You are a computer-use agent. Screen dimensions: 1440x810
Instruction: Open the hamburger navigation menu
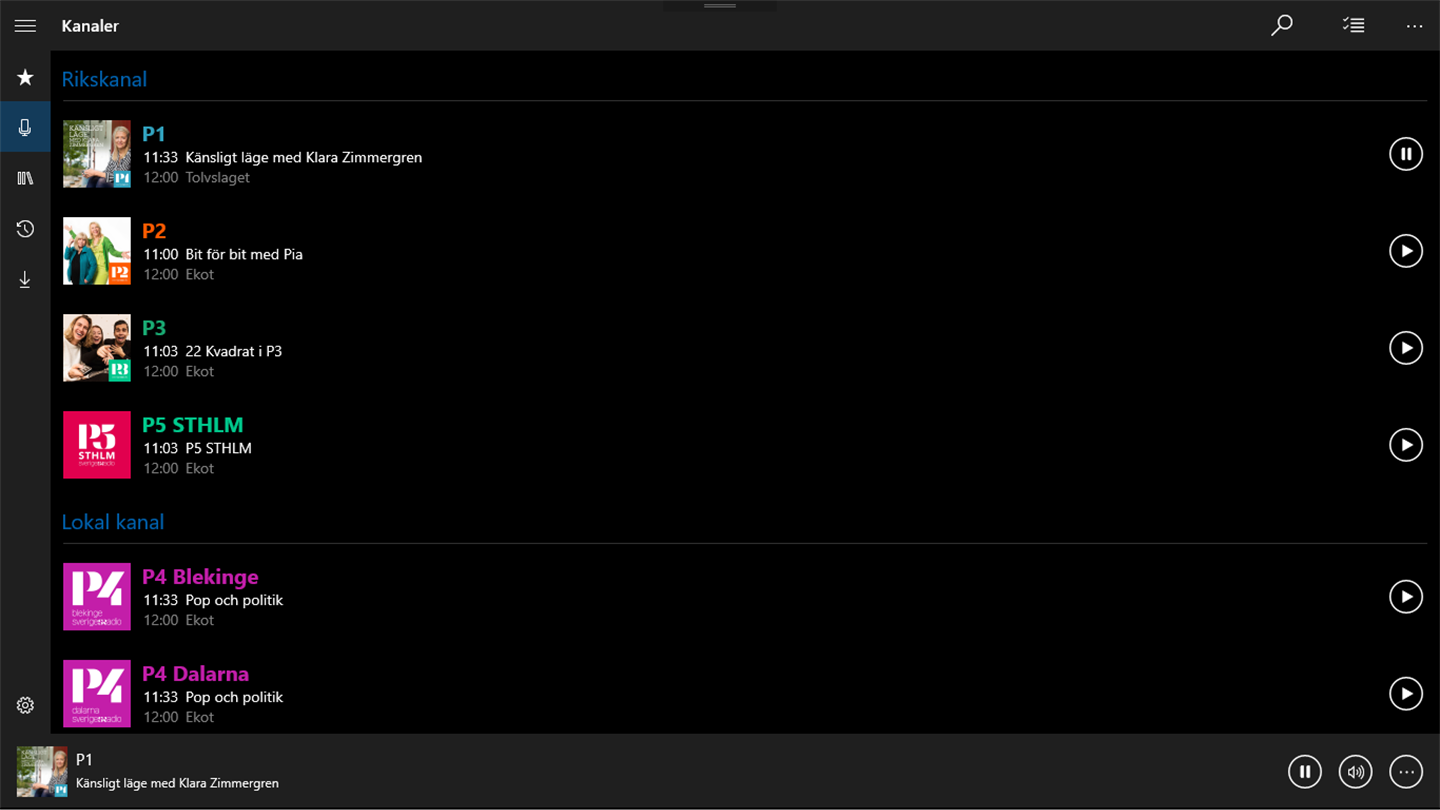tap(25, 26)
